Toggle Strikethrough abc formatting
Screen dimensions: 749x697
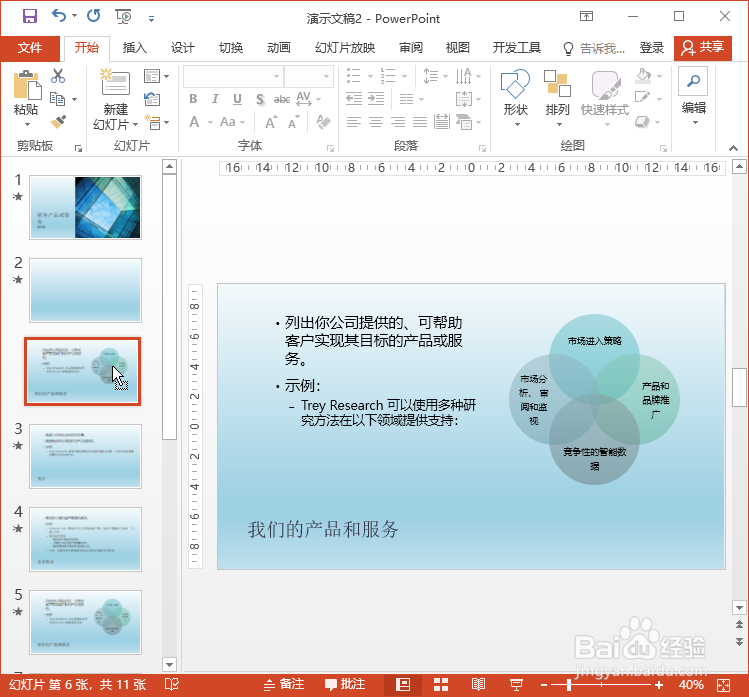[x=281, y=99]
